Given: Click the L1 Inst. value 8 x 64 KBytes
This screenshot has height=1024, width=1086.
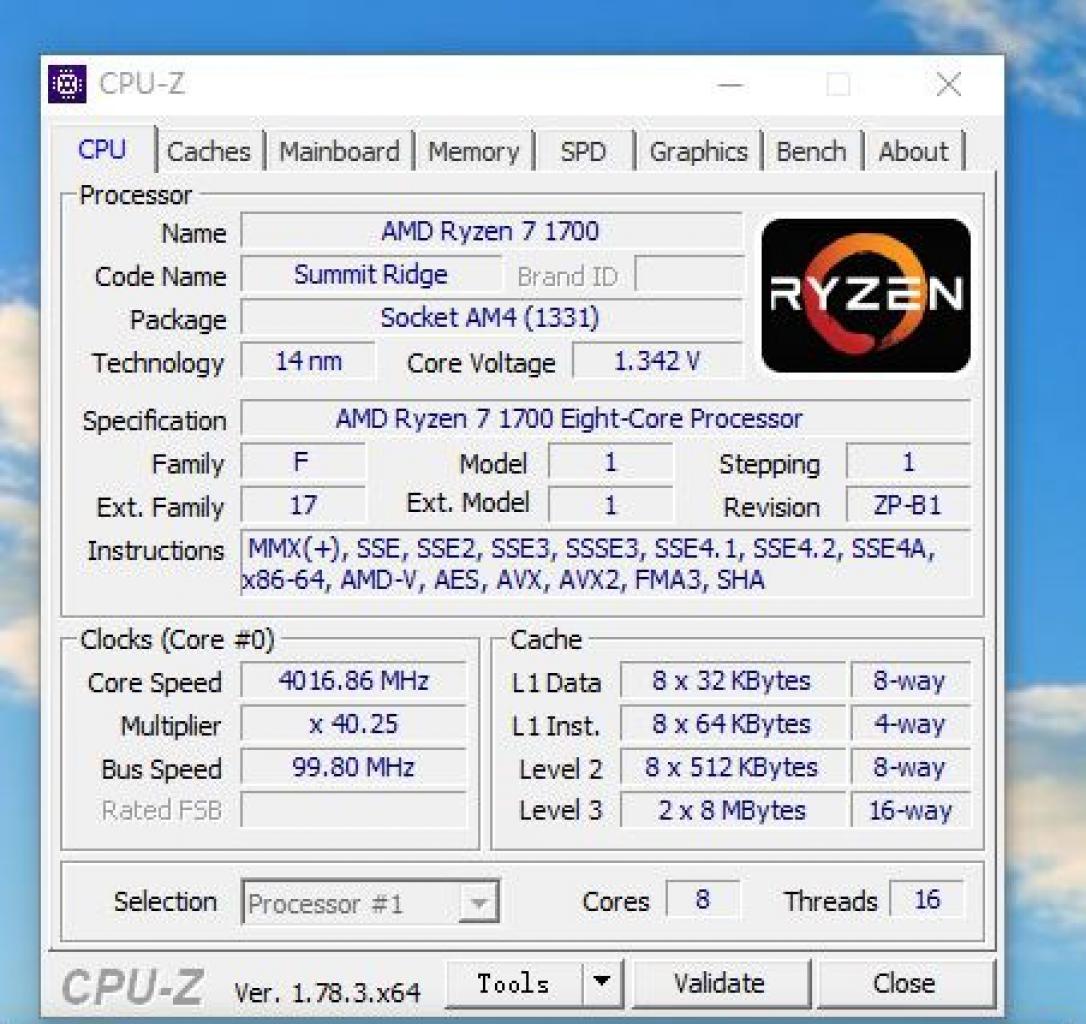Looking at the screenshot, I should click(x=733, y=723).
